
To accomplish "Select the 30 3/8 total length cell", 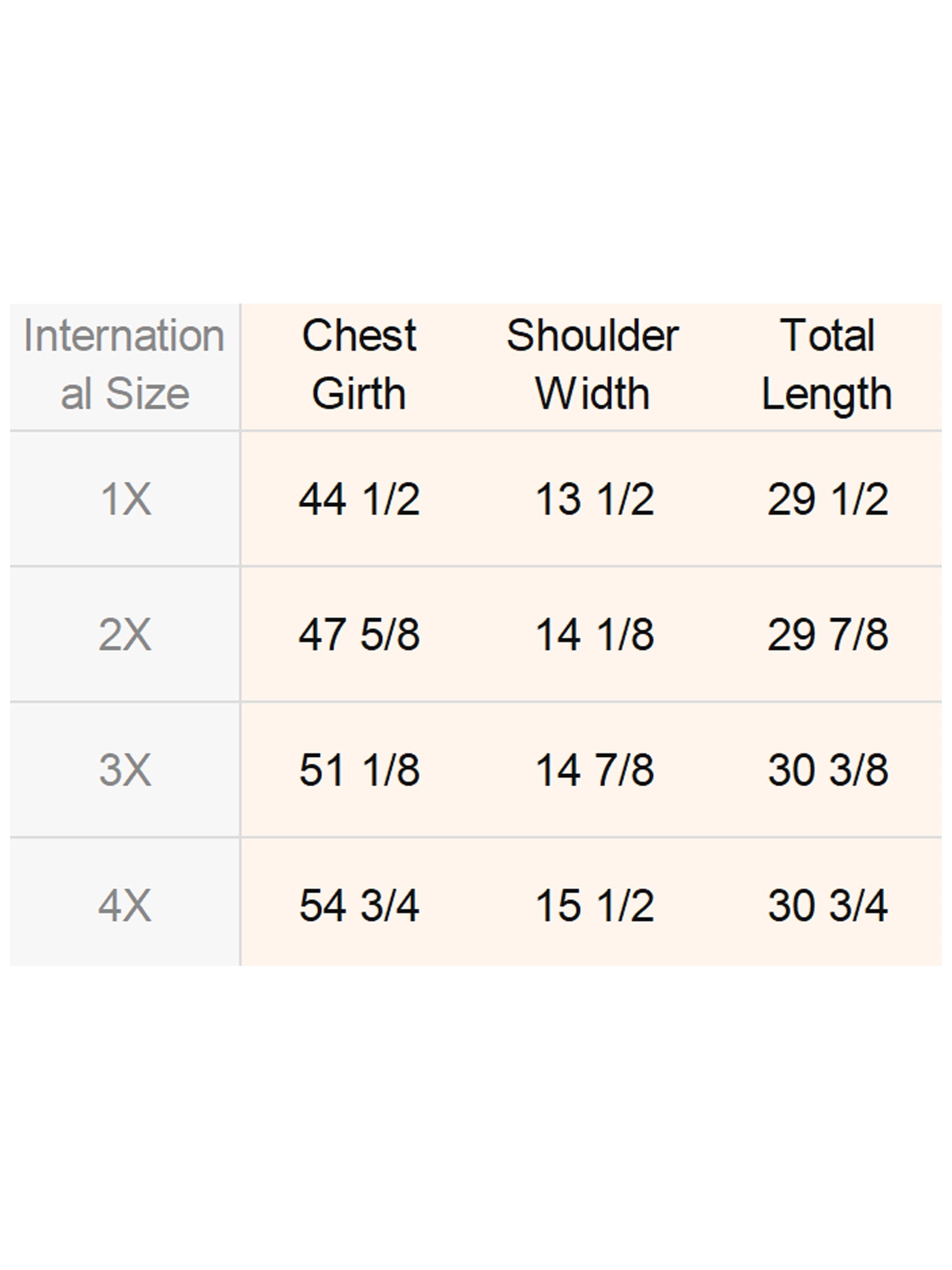I will pos(828,770).
